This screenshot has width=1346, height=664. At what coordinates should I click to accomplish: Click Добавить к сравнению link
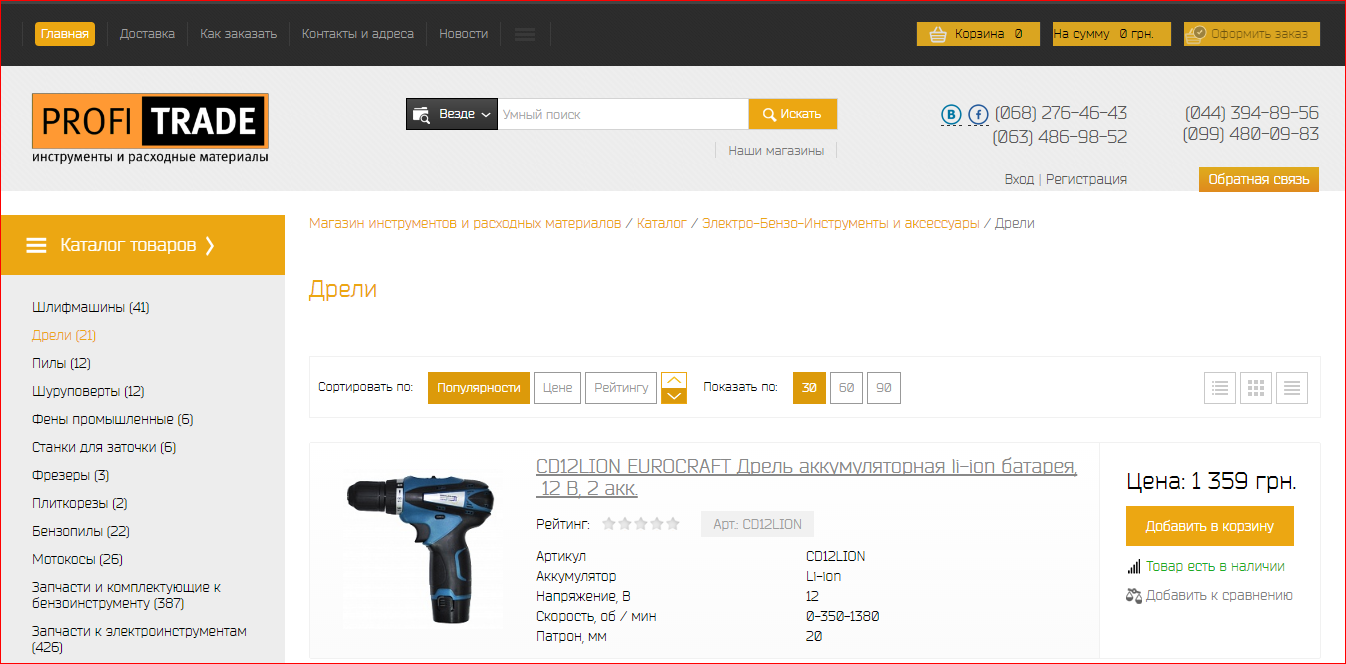point(1219,595)
